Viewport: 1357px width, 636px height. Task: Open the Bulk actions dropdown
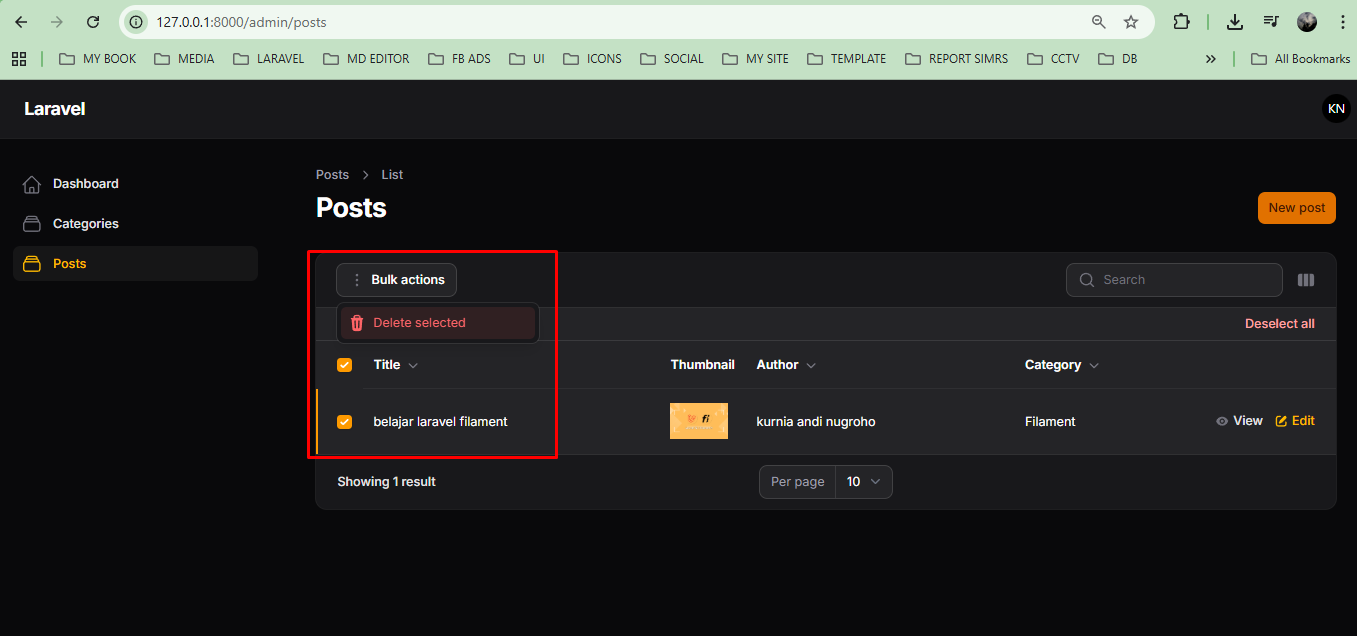click(x=396, y=280)
